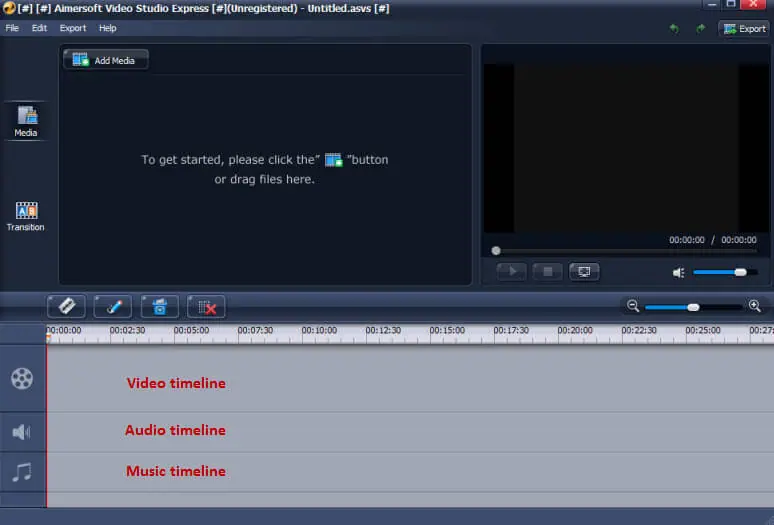Click the stop button in preview
This screenshot has height=525, width=774.
(x=547, y=271)
